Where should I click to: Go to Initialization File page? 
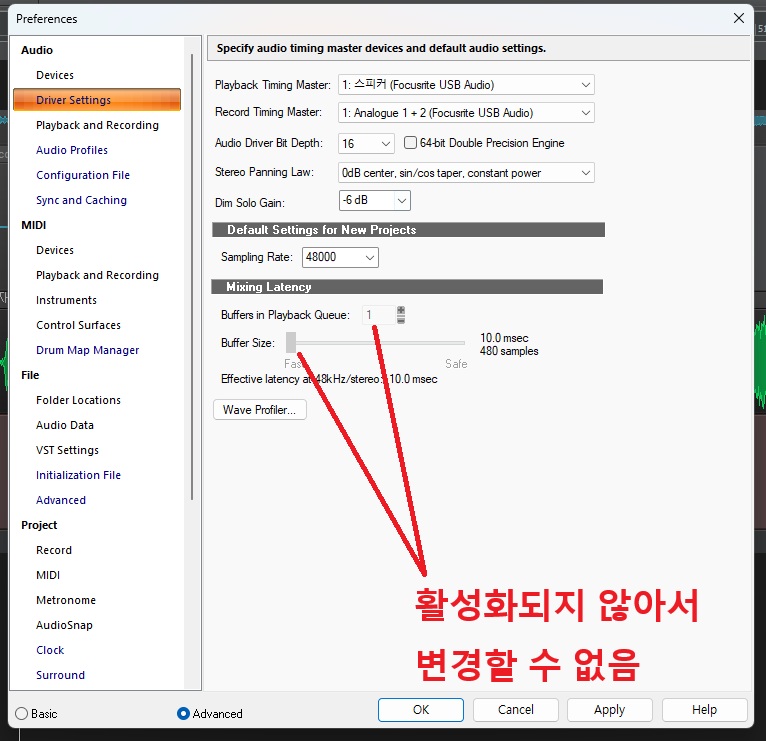coord(78,475)
